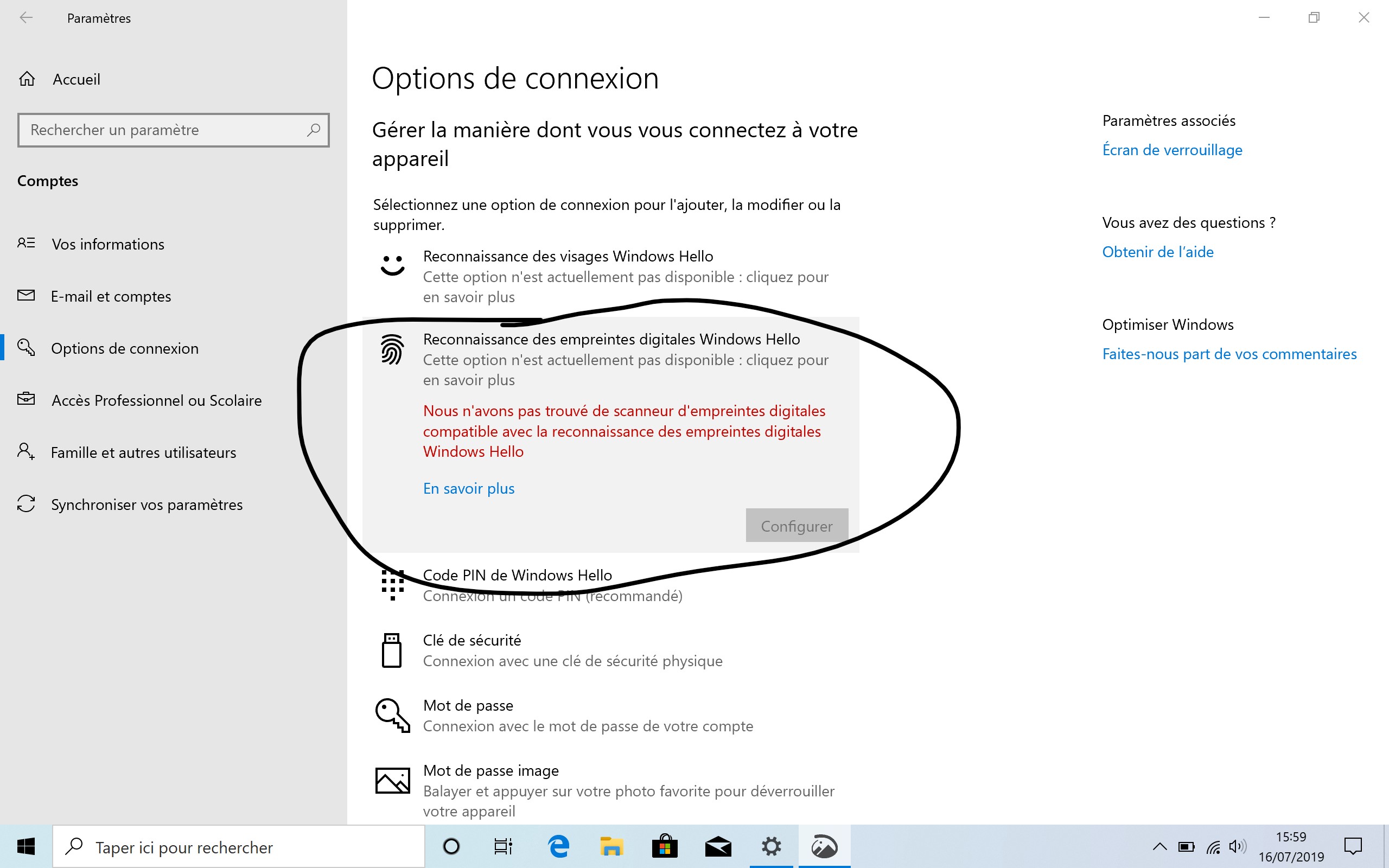The image size is (1389, 868).
Task: Click the back arrow in Paramètres
Action: tap(26, 18)
